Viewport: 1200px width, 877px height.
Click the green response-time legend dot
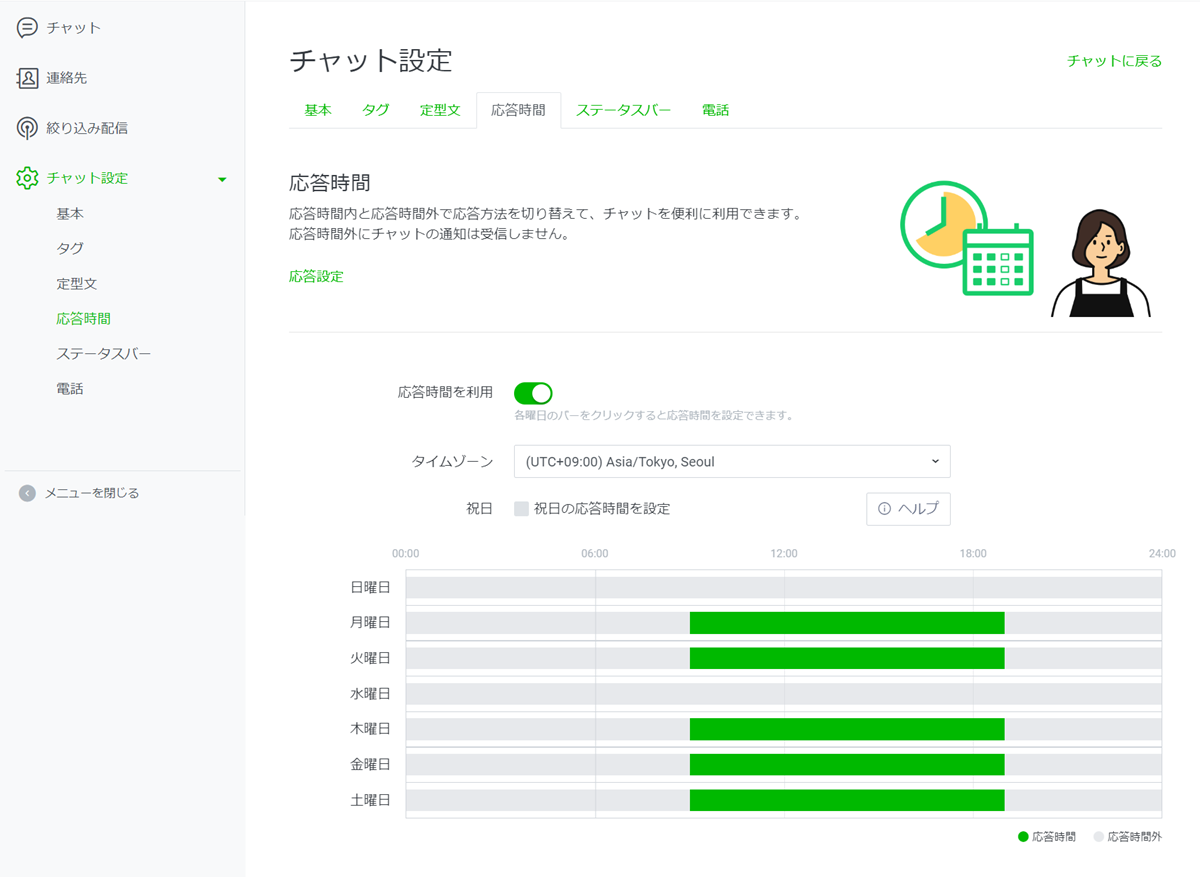(1023, 837)
